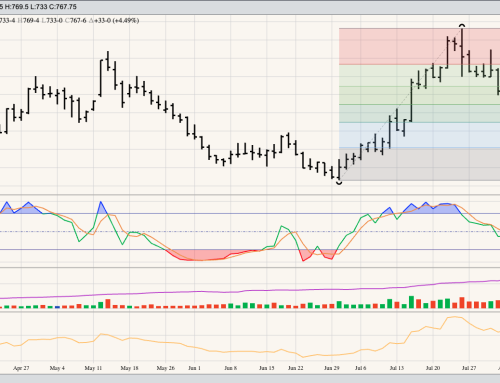Image resolution: width=500 pixels, height=383 pixels.
Task: Select the 'C767-6' close readout on chart
Action: pyautogui.click(x=75, y=21)
